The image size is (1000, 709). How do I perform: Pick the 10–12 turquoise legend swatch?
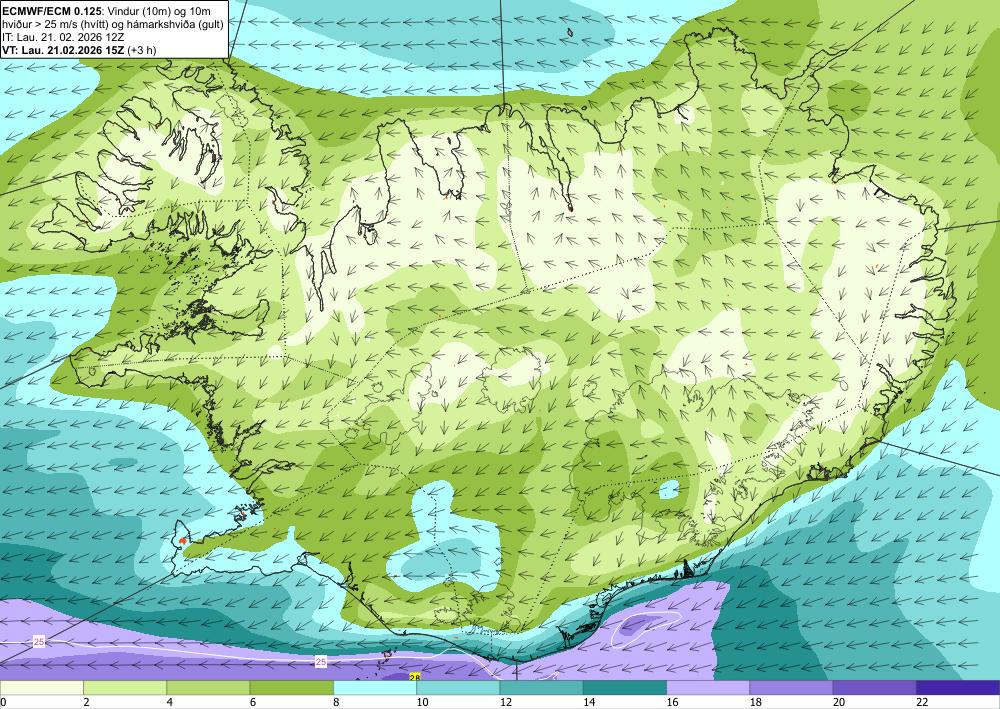(x=458, y=688)
